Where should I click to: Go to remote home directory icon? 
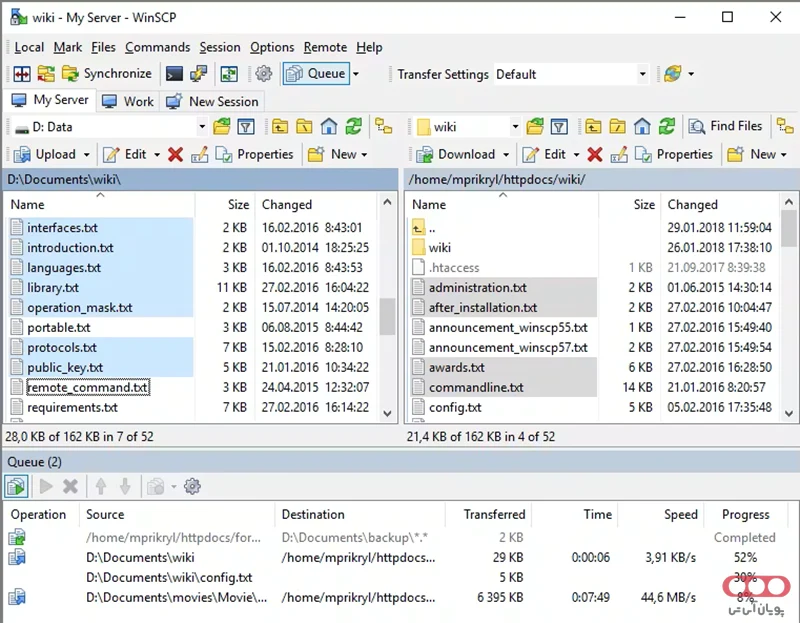642,127
